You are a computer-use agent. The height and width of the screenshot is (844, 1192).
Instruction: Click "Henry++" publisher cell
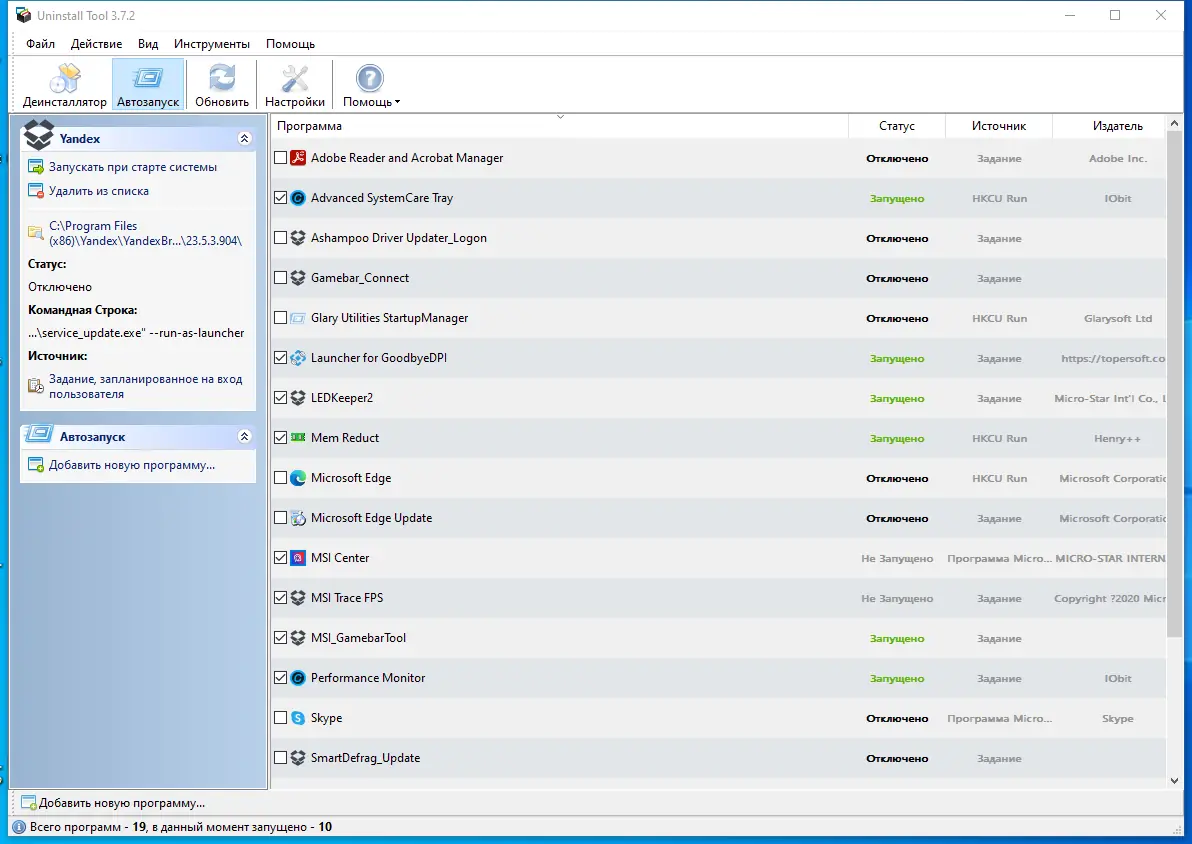(1118, 439)
